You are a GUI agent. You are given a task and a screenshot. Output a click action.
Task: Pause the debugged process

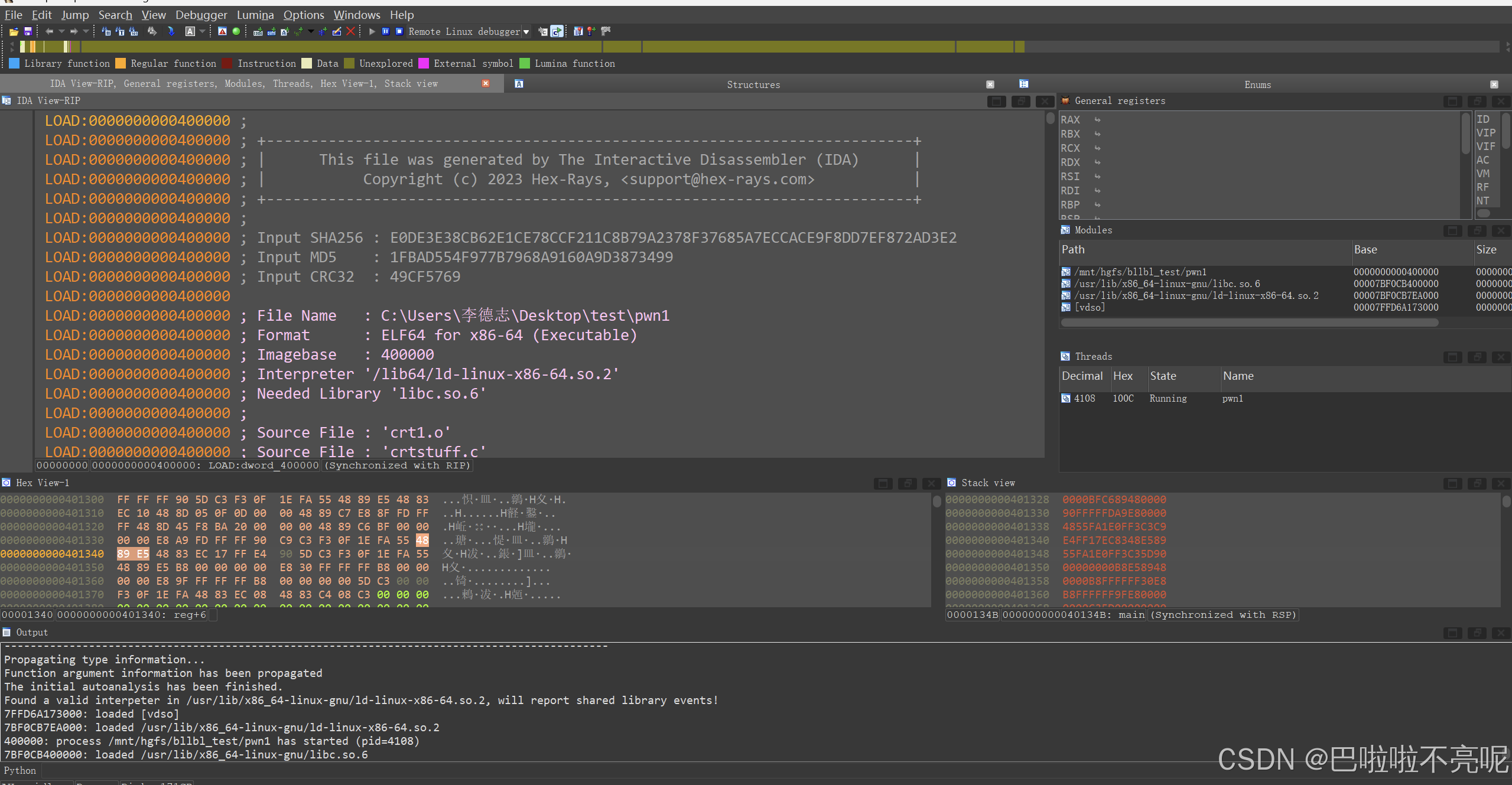coord(385,31)
